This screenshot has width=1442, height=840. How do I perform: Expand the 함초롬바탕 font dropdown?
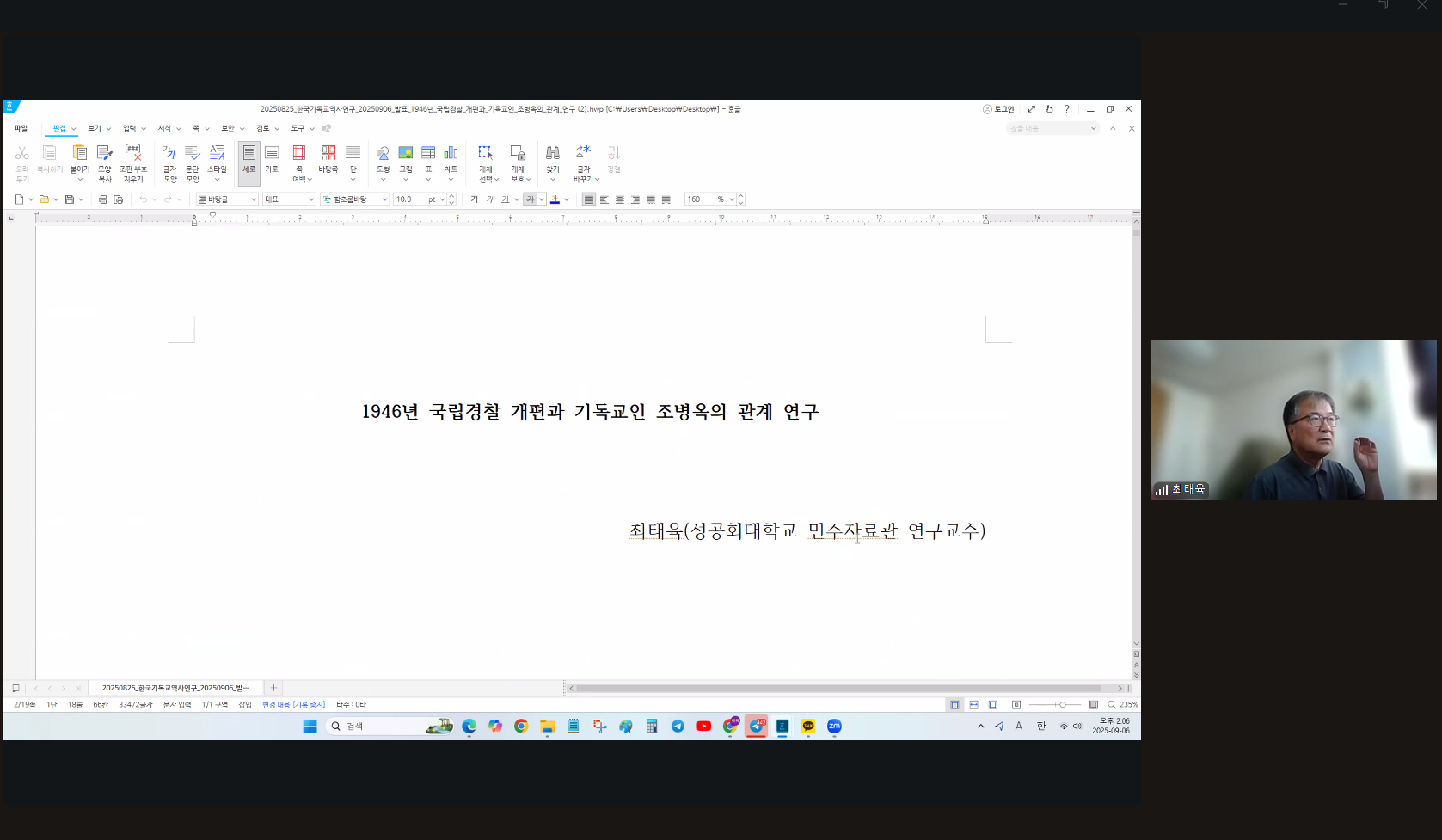384,199
